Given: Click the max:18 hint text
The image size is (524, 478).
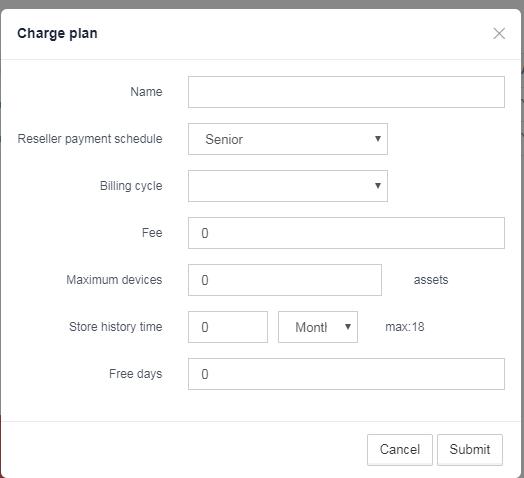Looking at the screenshot, I should (x=405, y=327).
